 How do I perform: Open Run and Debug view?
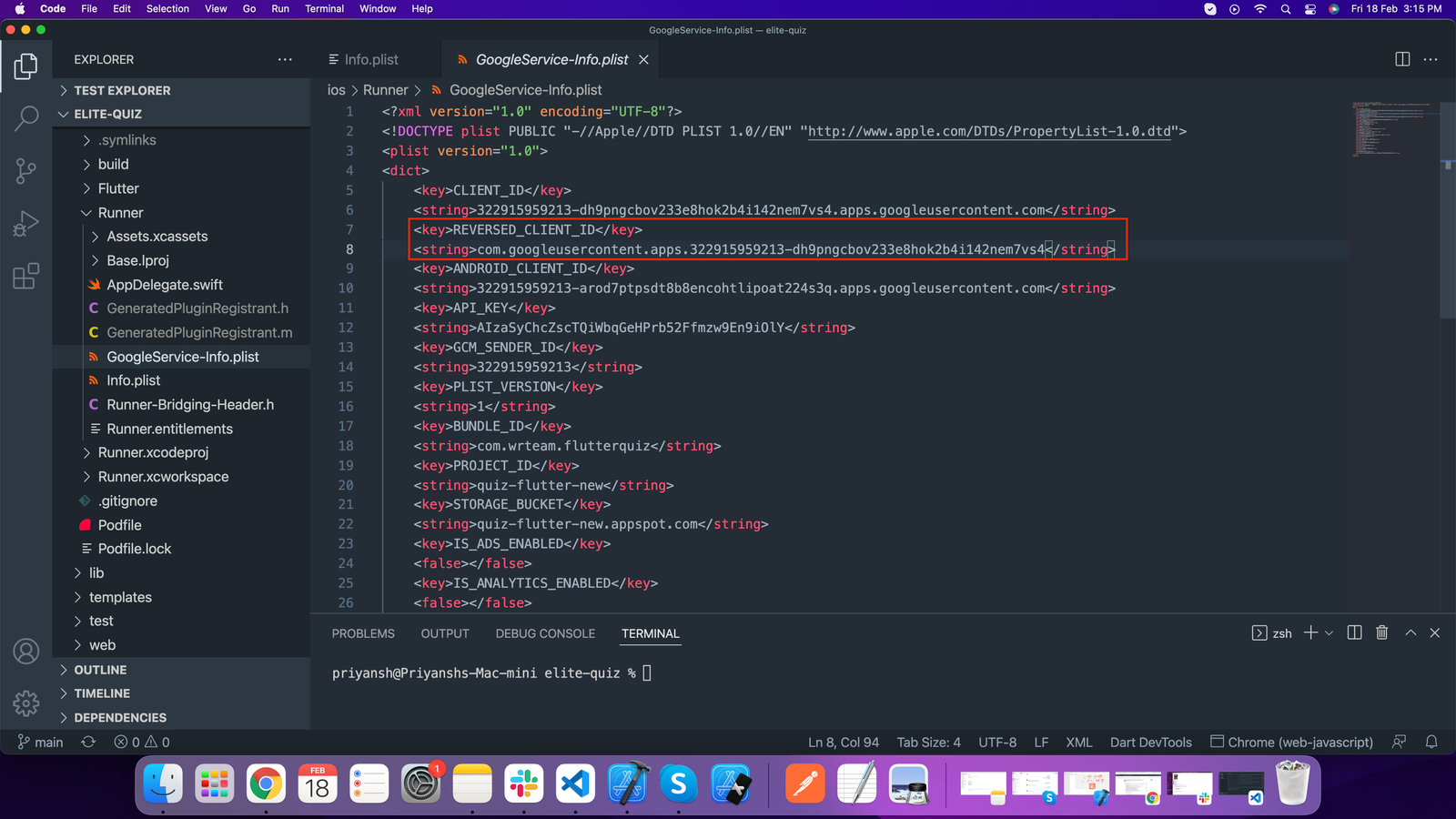pos(26,223)
